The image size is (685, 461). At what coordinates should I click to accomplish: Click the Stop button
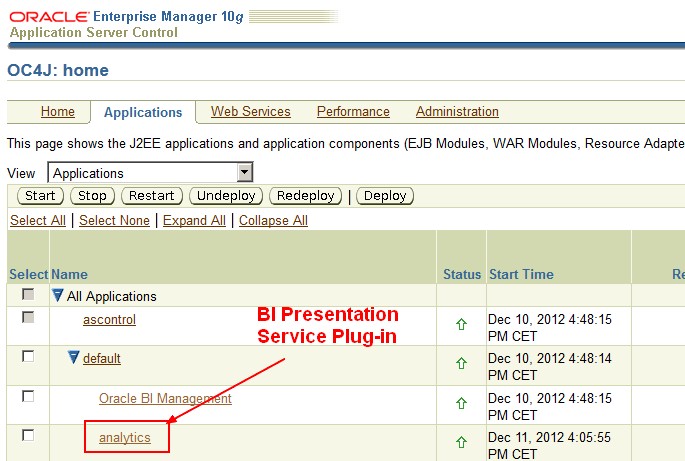(x=92, y=196)
